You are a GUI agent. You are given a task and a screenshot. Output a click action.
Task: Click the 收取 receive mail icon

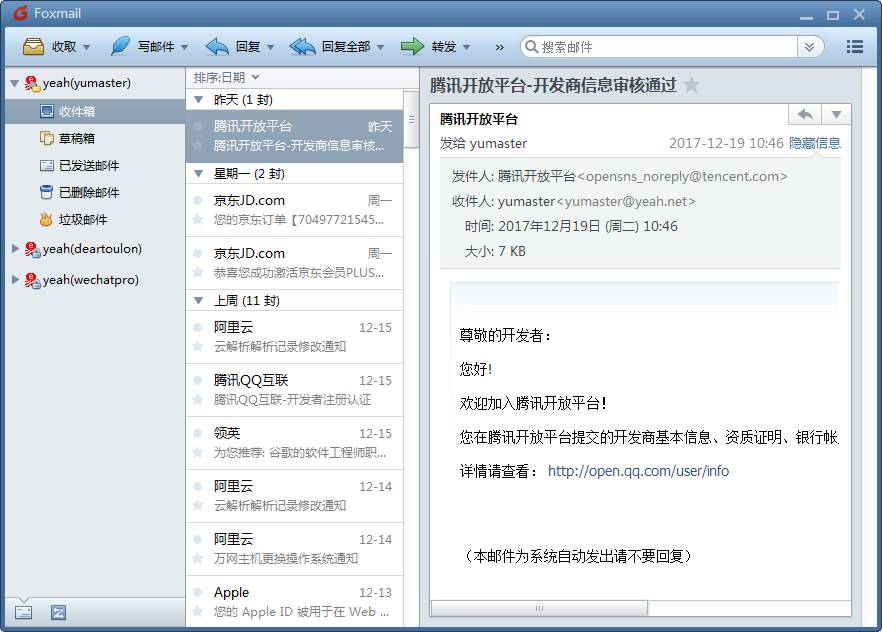coord(33,46)
